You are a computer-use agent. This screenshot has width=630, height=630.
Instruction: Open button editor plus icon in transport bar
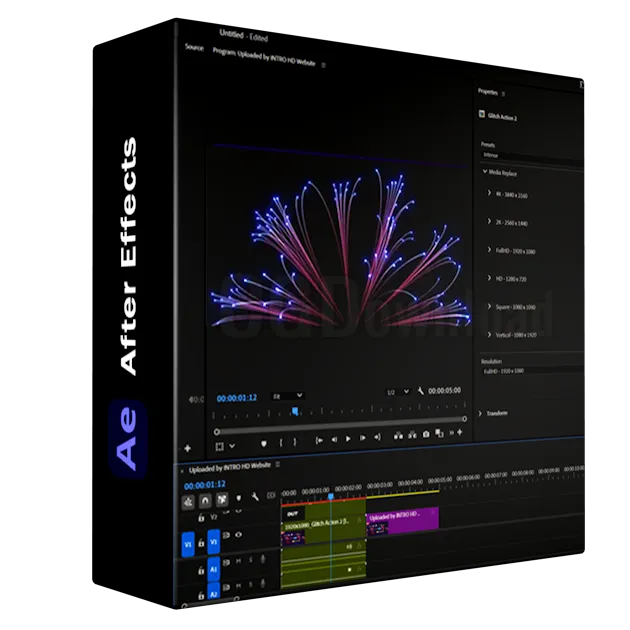[460, 432]
